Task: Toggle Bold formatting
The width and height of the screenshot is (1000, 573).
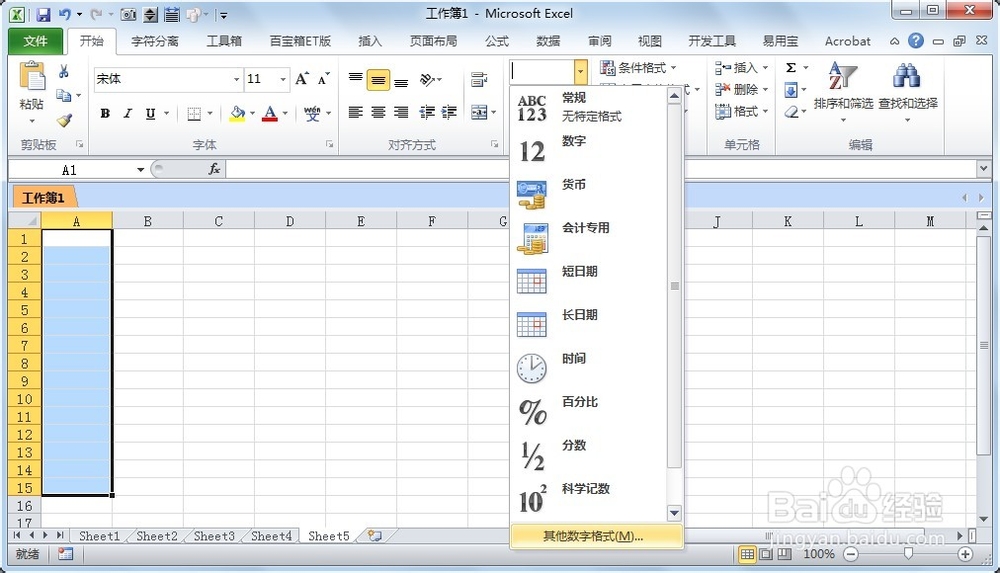Action: click(105, 114)
